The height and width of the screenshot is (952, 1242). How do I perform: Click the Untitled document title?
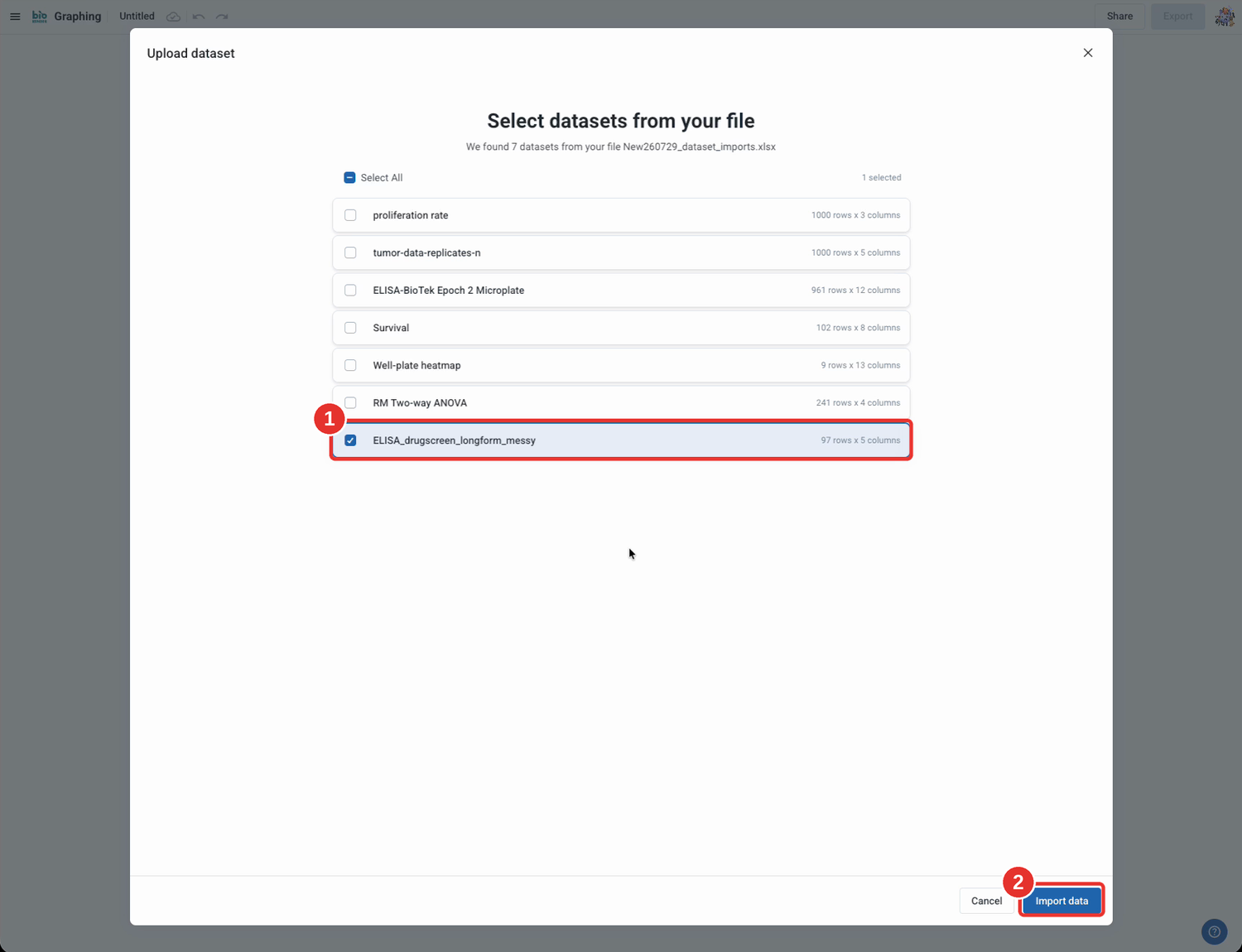pos(137,17)
